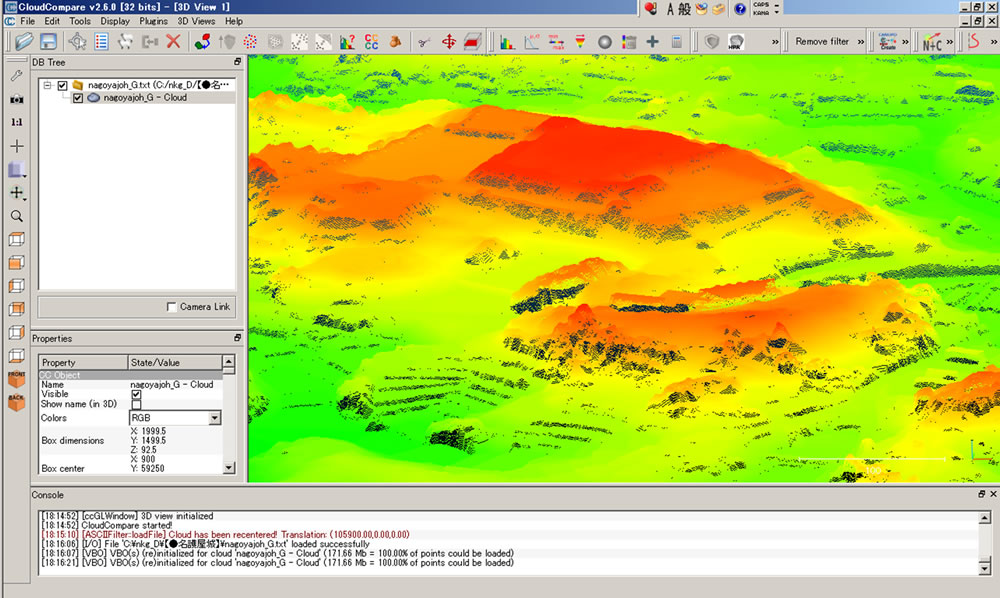Expand overflow chevron next to Remove filter

point(860,42)
